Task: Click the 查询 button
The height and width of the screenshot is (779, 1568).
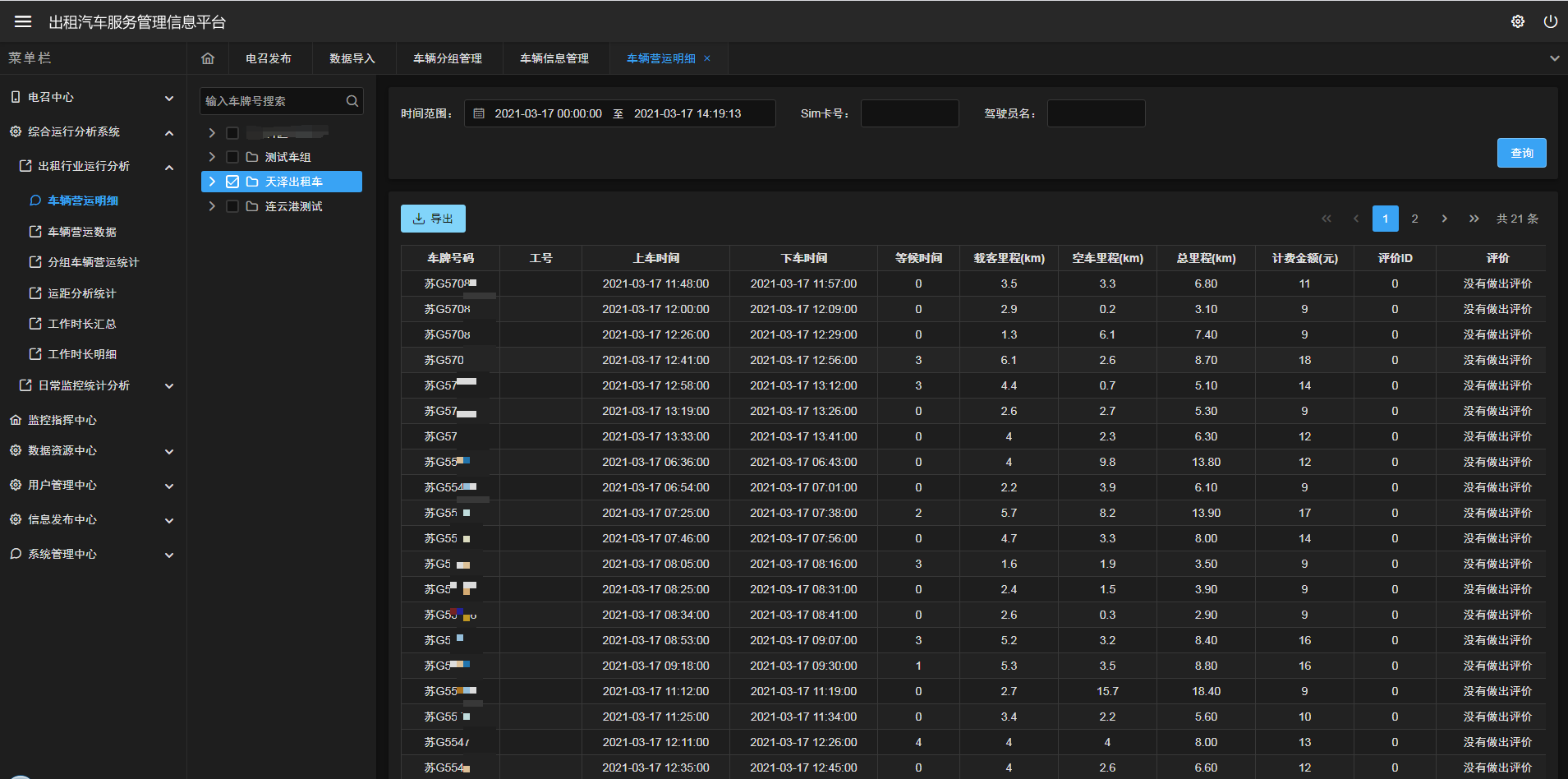Action: pyautogui.click(x=1521, y=153)
